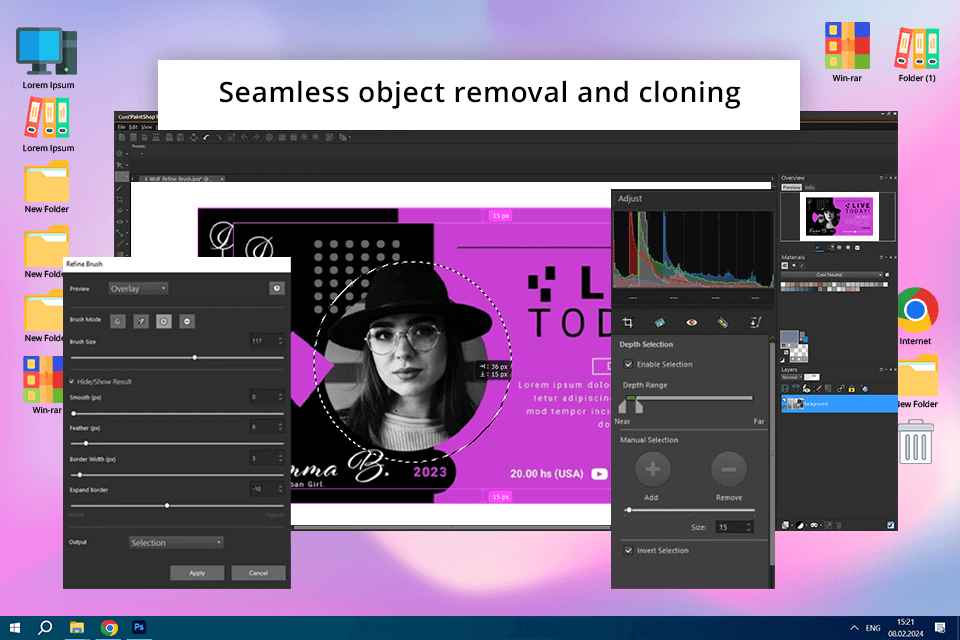Select the brush-stroke brush mode icon in Refine Brush

141,321
